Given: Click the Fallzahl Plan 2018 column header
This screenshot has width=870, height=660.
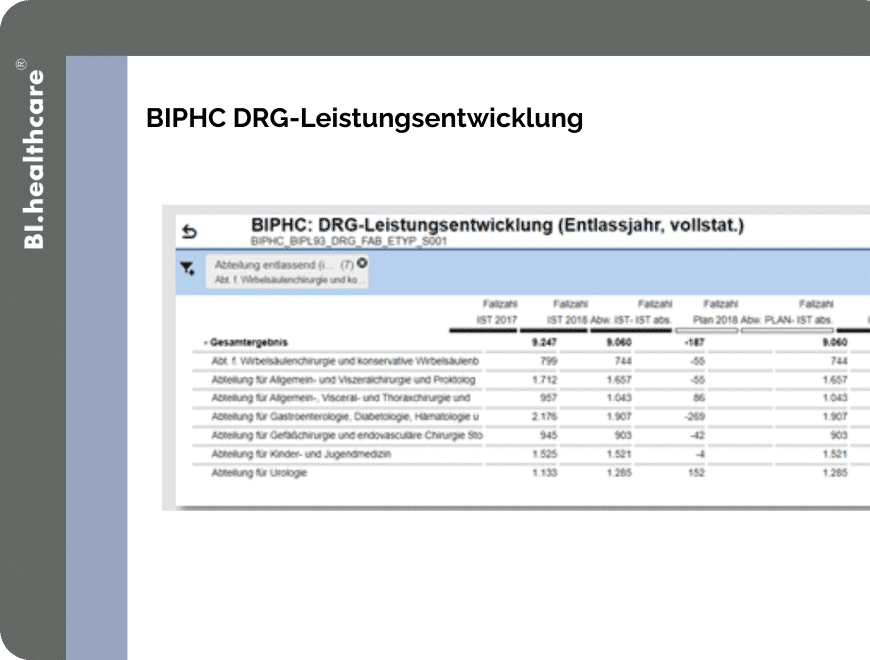Looking at the screenshot, I should [716, 312].
